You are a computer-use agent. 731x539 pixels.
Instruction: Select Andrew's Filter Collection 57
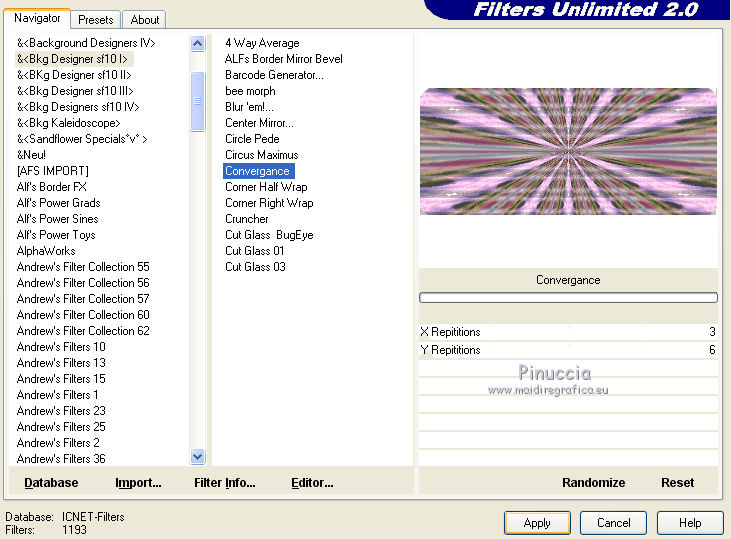pos(83,299)
